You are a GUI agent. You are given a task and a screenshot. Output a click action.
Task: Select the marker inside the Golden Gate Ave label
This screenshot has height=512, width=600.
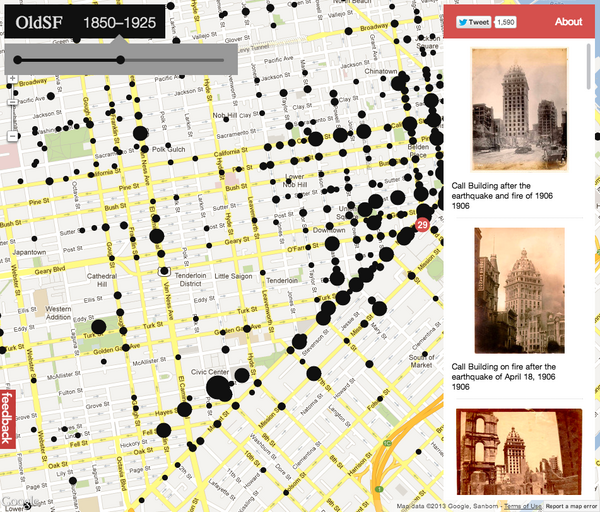(x=247, y=328)
